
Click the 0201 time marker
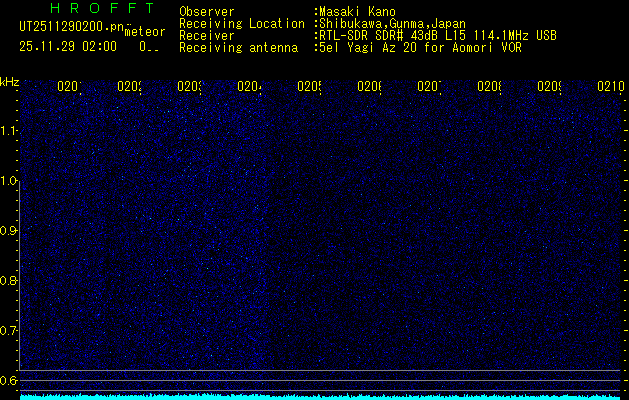tap(69, 86)
